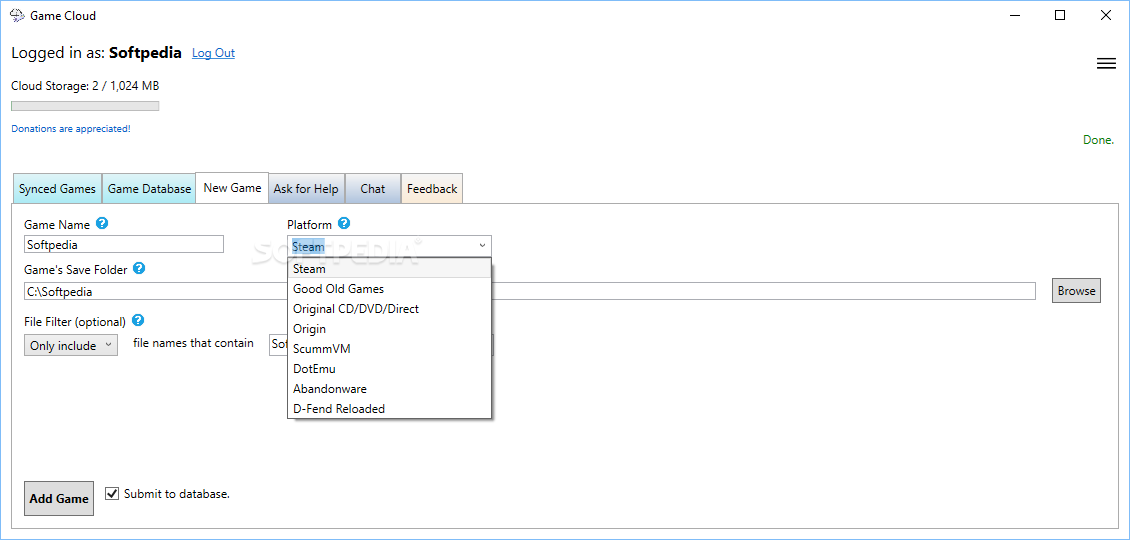
Task: Click the Browse button
Action: coord(1077,291)
